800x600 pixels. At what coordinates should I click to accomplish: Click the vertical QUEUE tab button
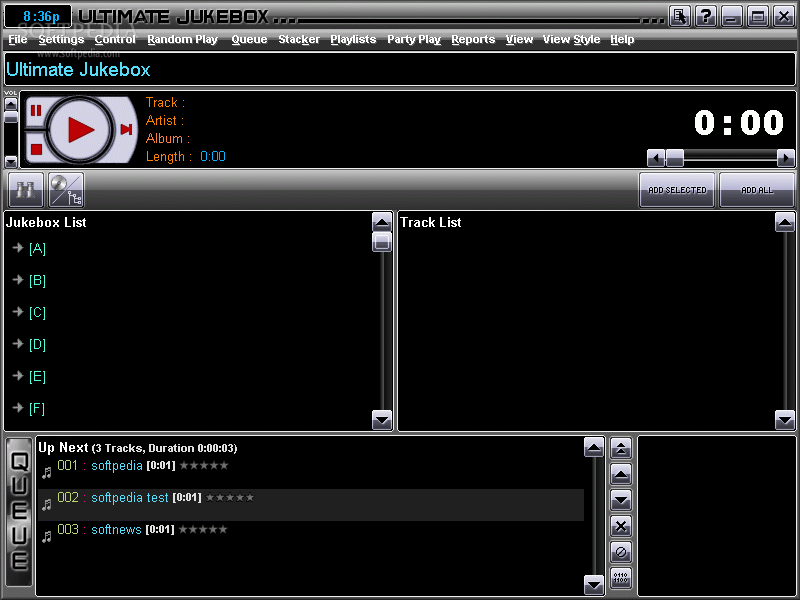19,512
